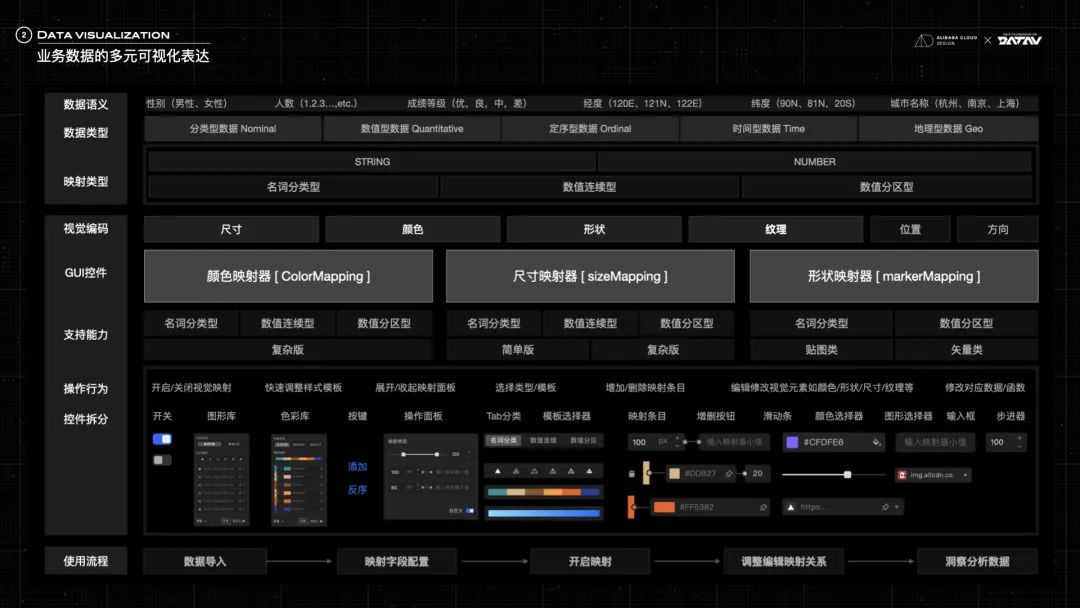Click the 输入映射最小值 field under 输入框

click(939, 442)
